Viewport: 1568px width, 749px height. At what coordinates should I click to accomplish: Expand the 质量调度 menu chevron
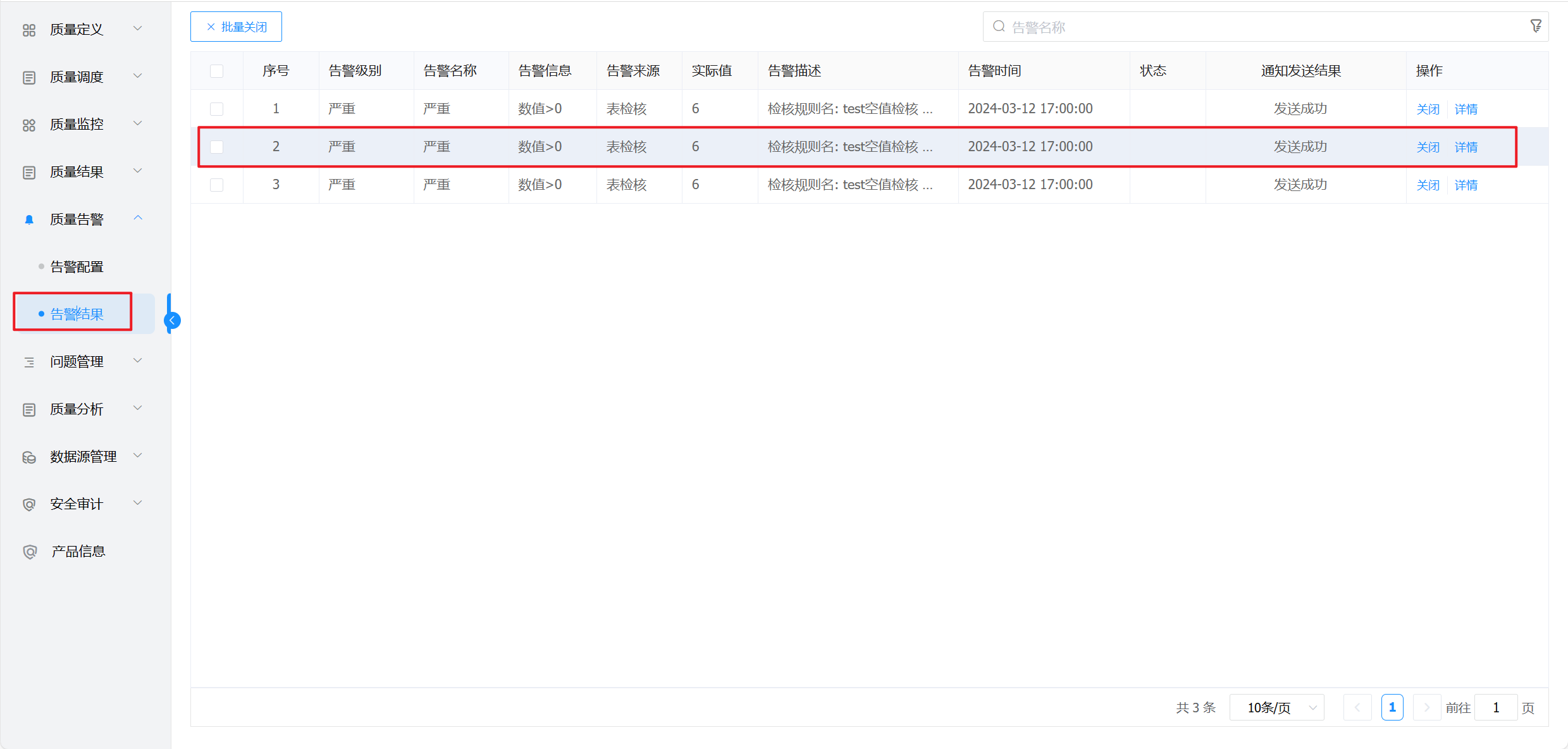pyautogui.click(x=138, y=76)
